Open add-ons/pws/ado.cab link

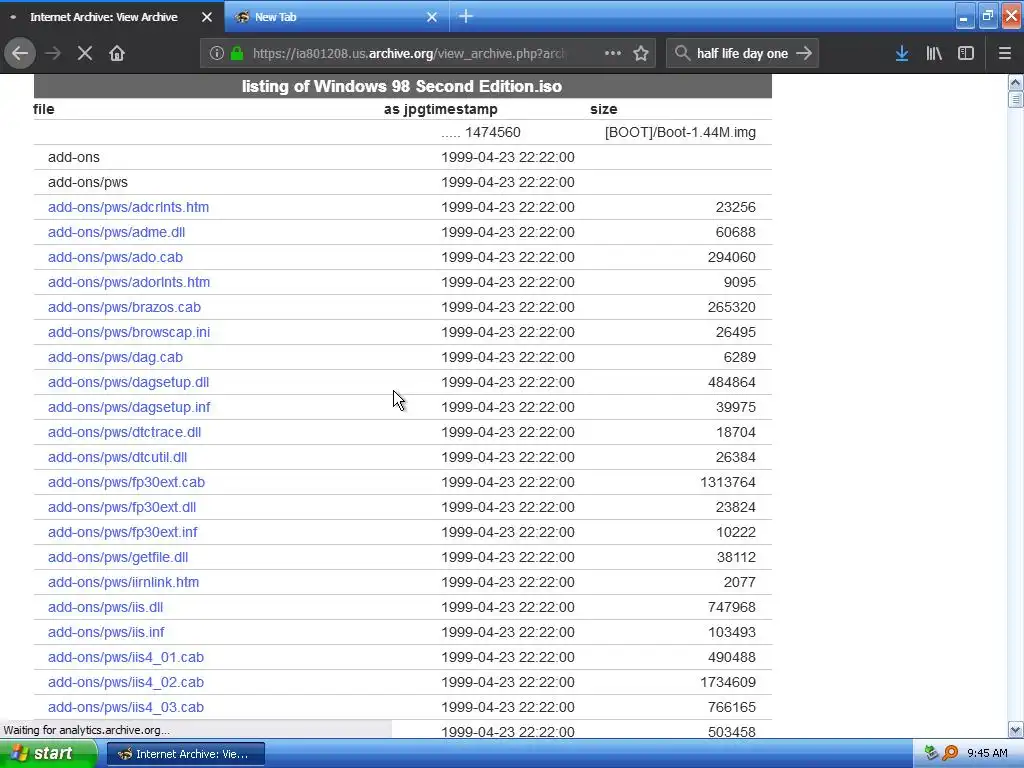coord(115,257)
